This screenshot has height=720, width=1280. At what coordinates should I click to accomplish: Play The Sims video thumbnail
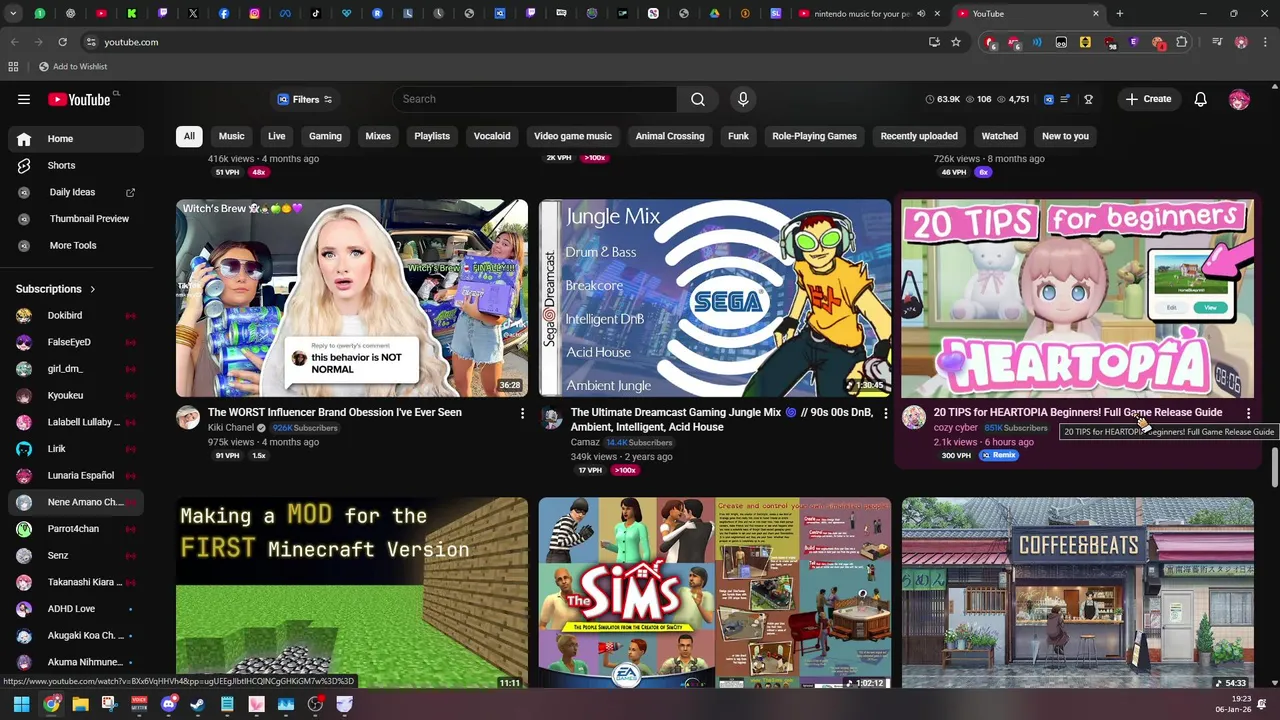[715, 593]
